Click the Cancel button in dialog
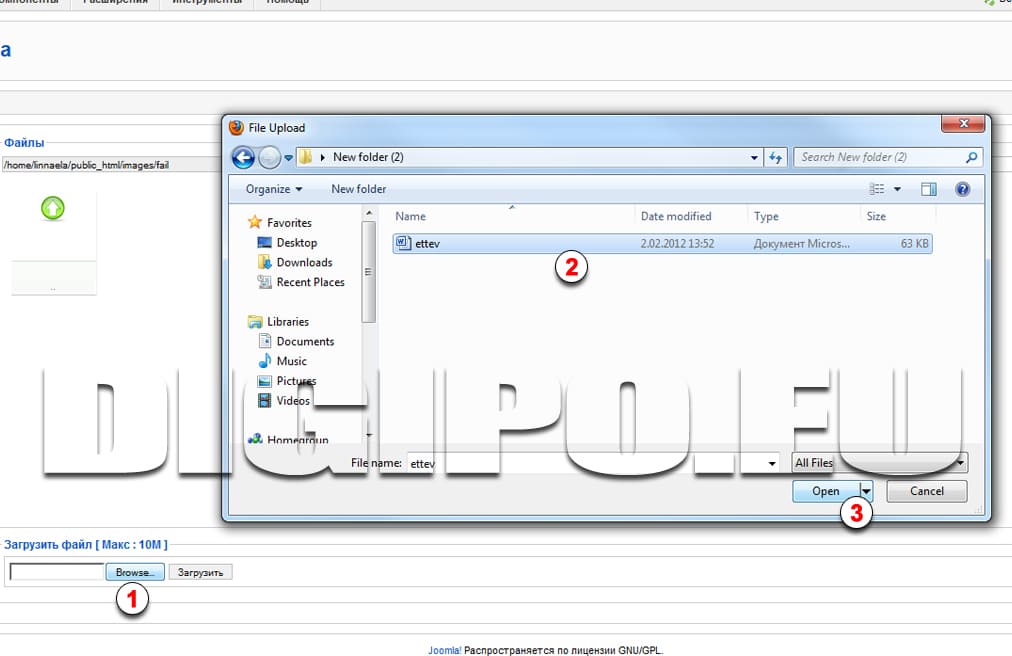The height and width of the screenshot is (656, 1012). (927, 491)
